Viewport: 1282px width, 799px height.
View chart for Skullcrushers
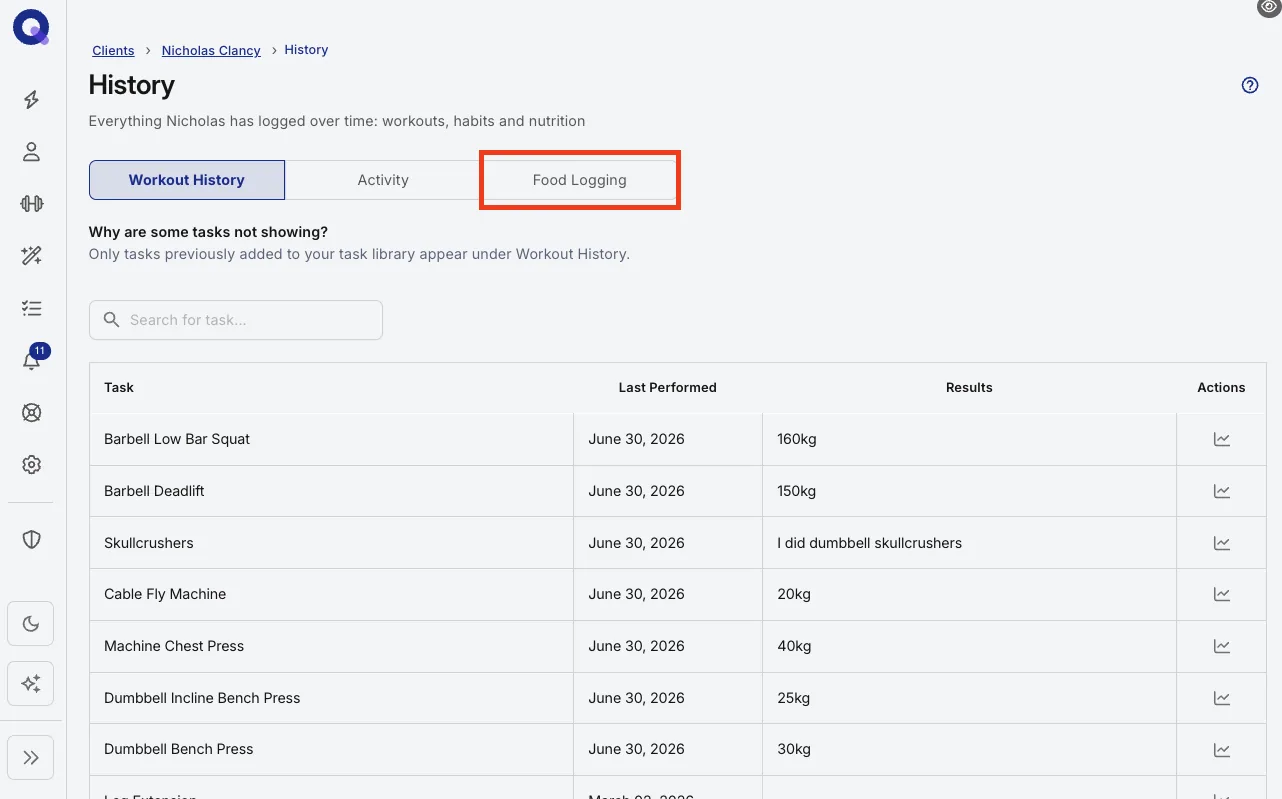point(1222,543)
